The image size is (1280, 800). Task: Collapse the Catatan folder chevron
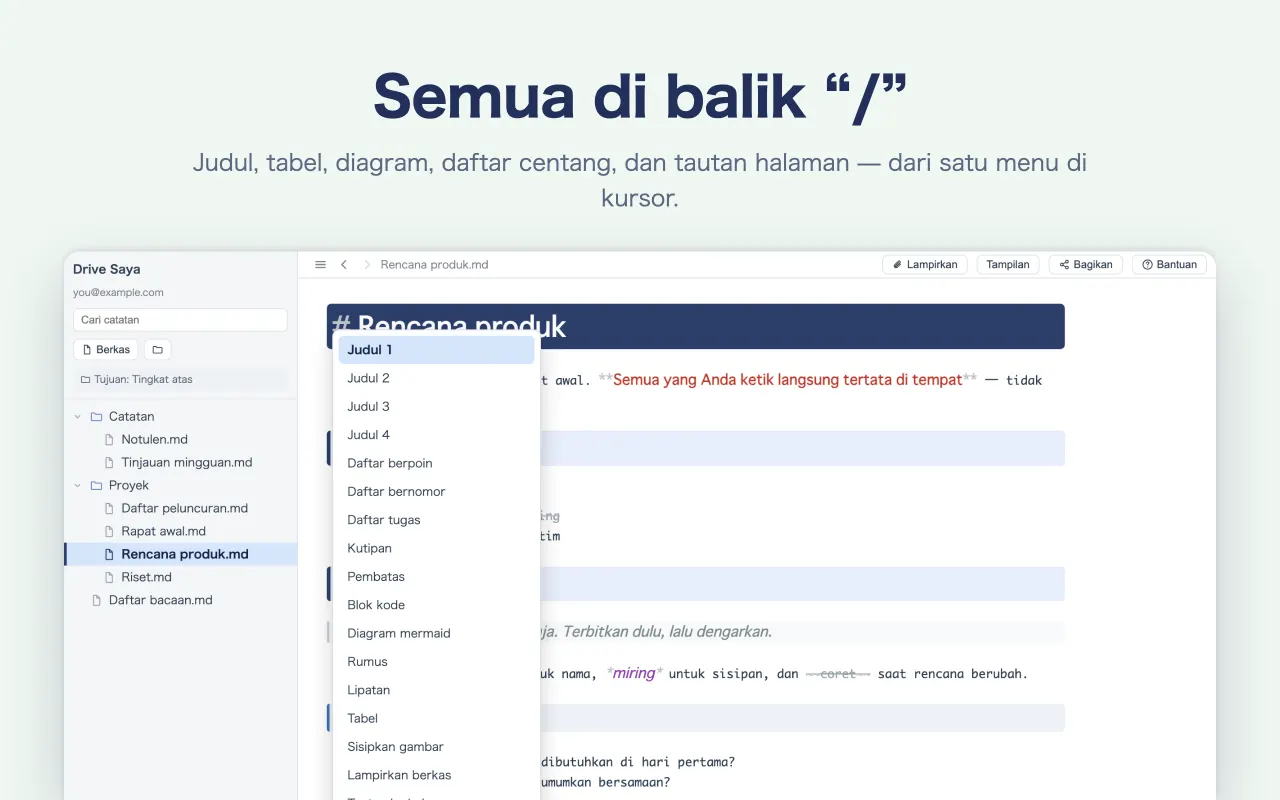78,416
